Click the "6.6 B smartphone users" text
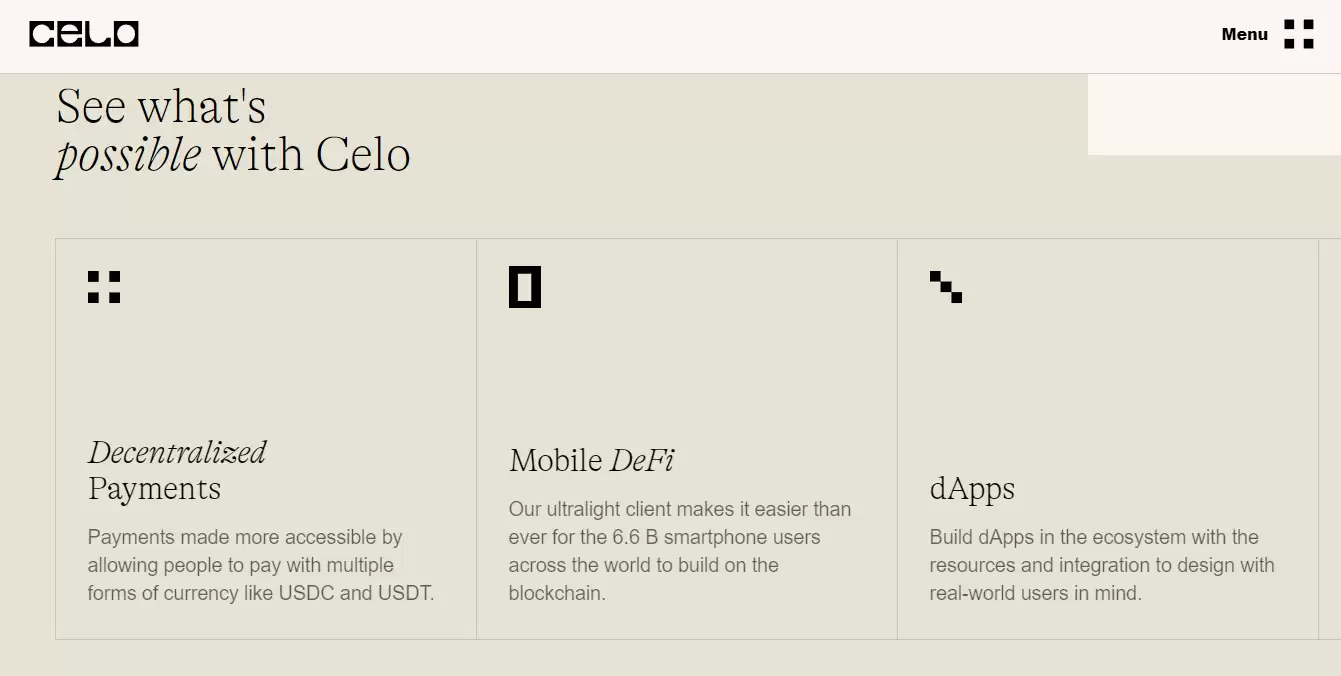This screenshot has height=676, width=1341. click(716, 537)
